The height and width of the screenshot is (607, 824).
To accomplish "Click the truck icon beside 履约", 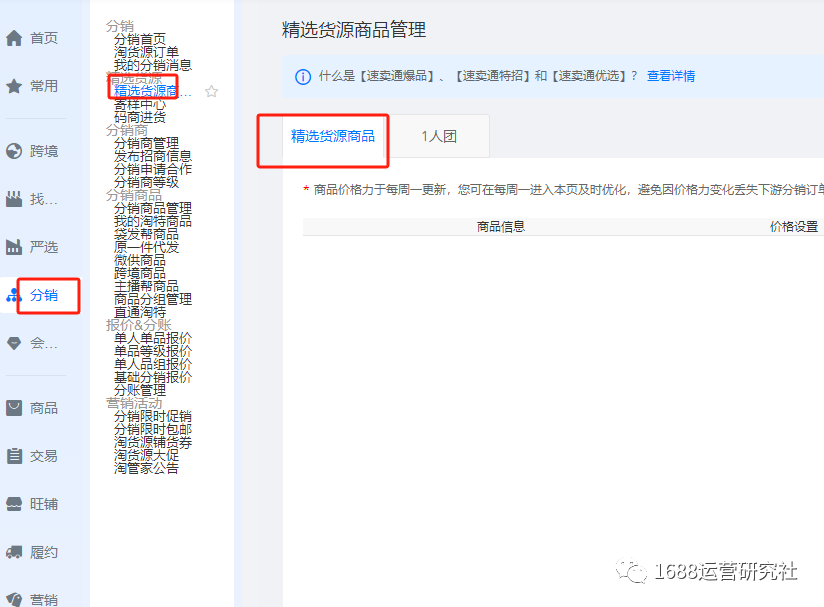I will 14,552.
